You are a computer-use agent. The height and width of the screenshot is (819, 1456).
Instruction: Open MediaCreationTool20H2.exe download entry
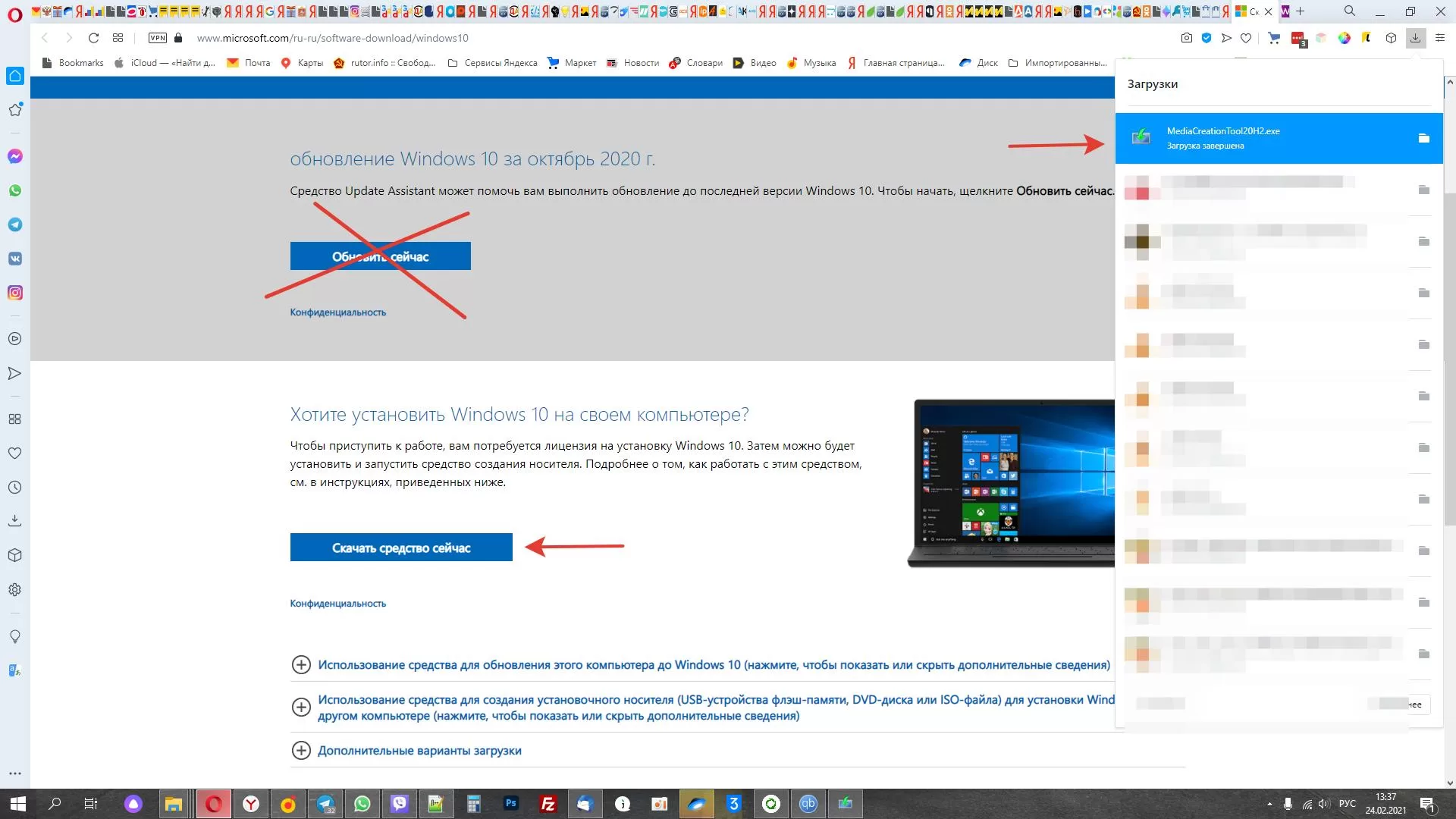[x=1222, y=137]
